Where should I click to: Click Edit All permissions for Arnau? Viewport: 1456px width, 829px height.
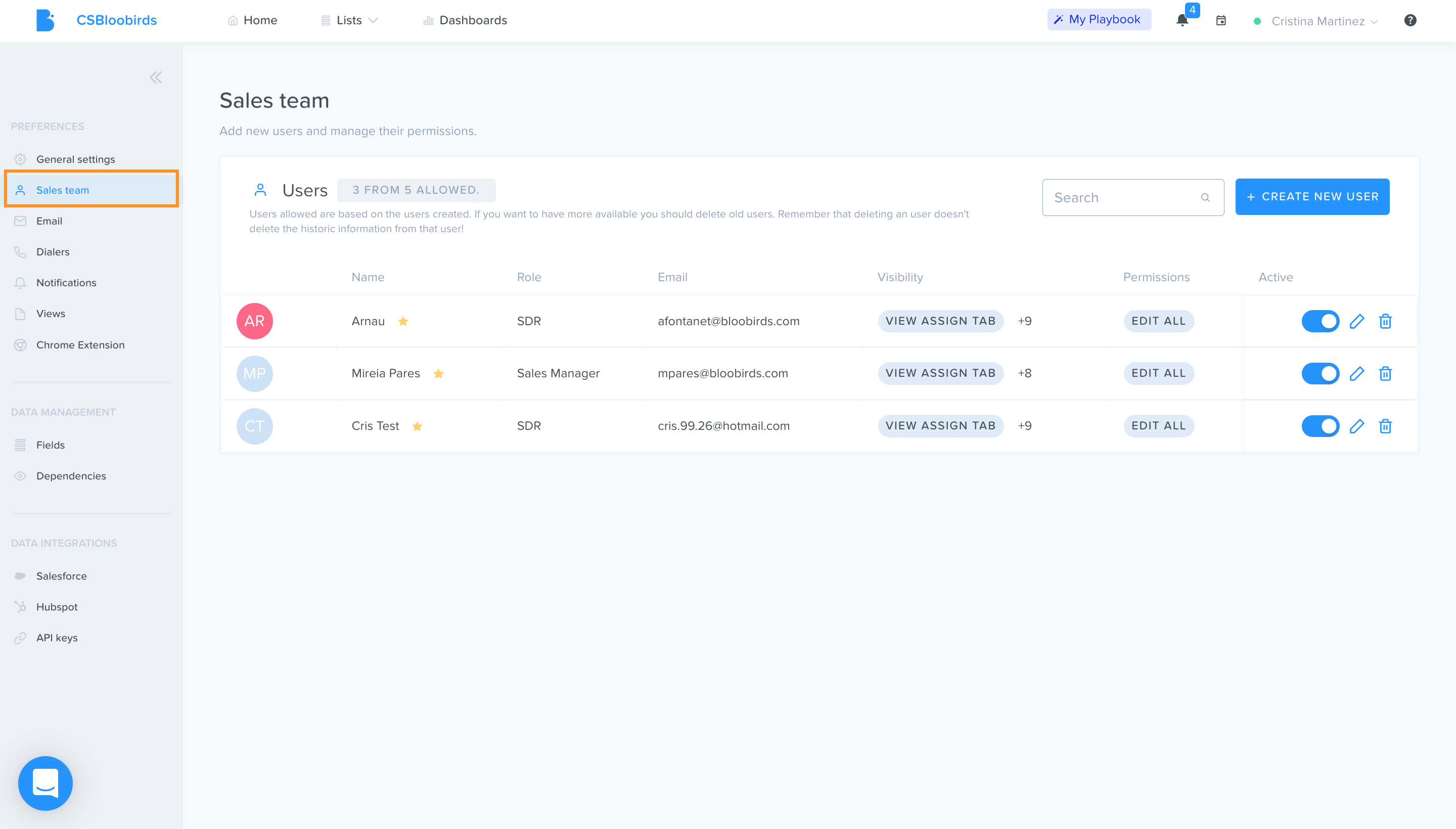[1158, 321]
